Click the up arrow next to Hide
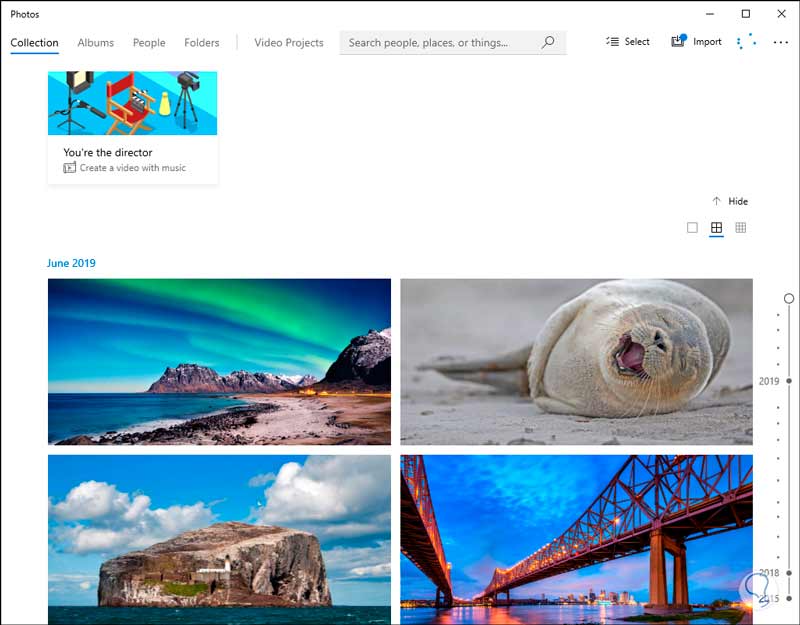This screenshot has width=800, height=625. click(716, 201)
